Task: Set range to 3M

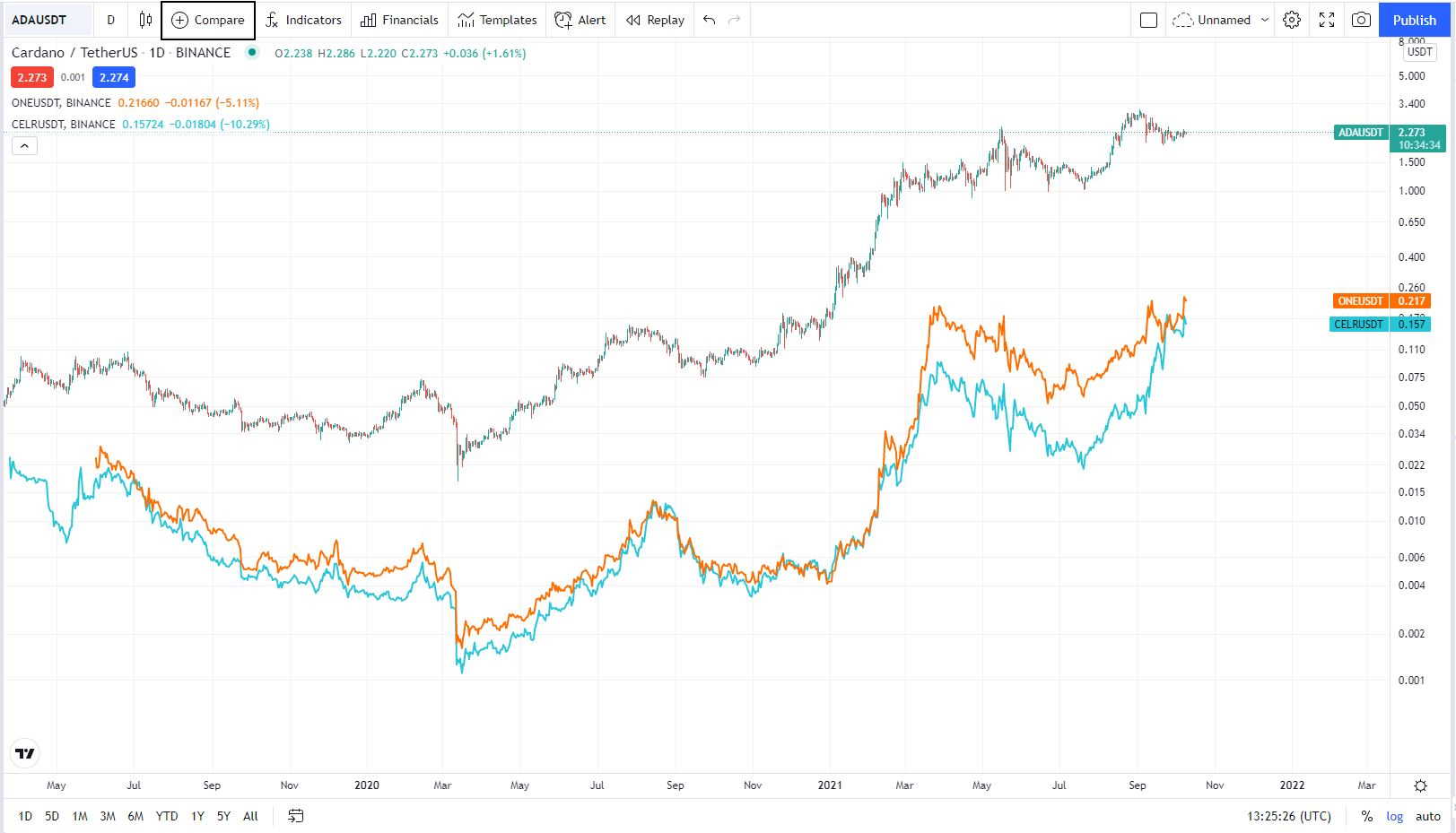Action: (108, 816)
